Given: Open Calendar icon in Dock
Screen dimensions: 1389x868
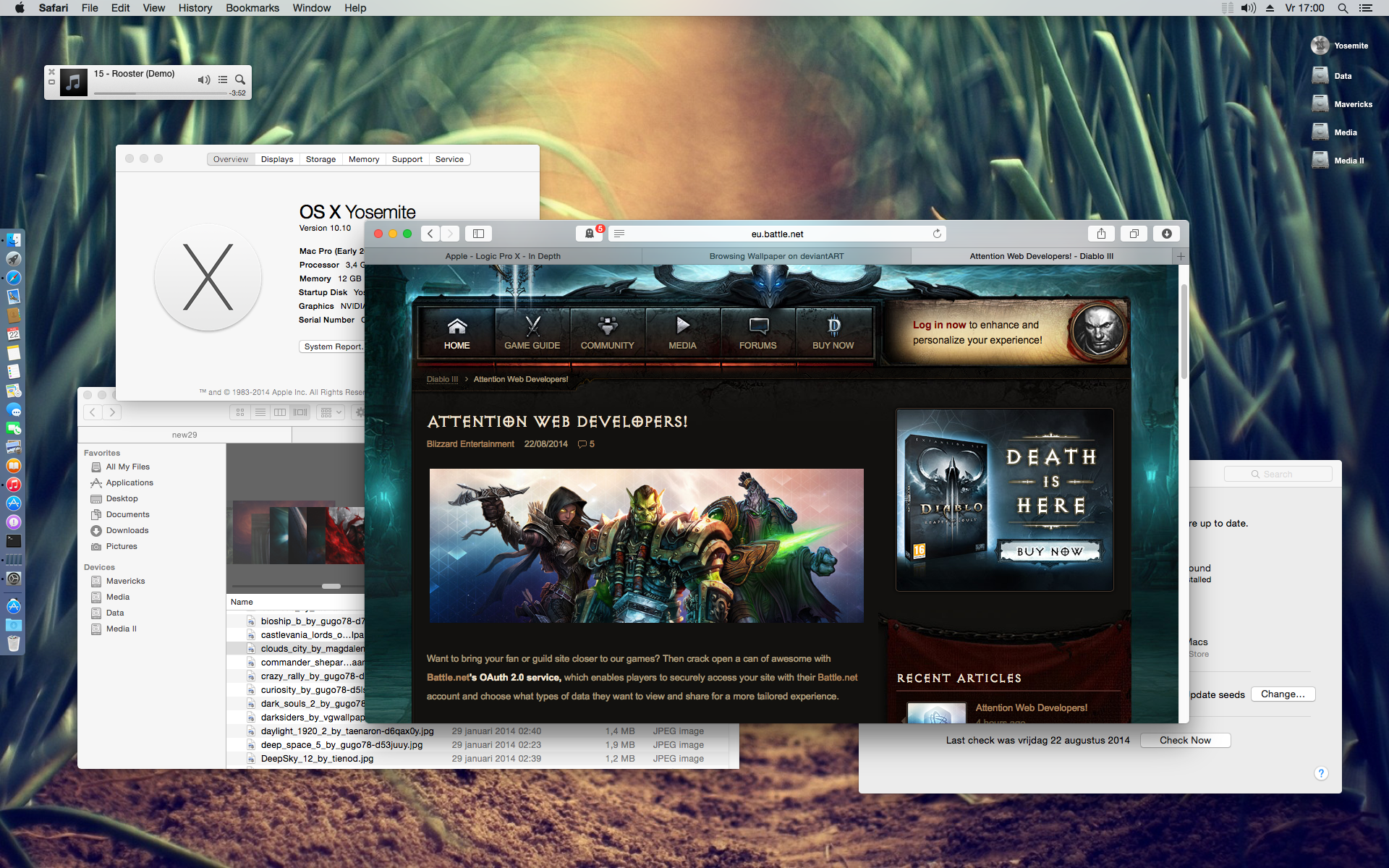Looking at the screenshot, I should 14,334.
